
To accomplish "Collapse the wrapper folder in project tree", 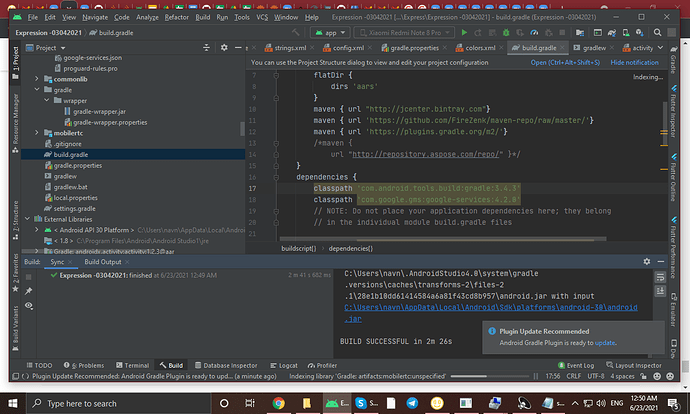I will [47, 101].
